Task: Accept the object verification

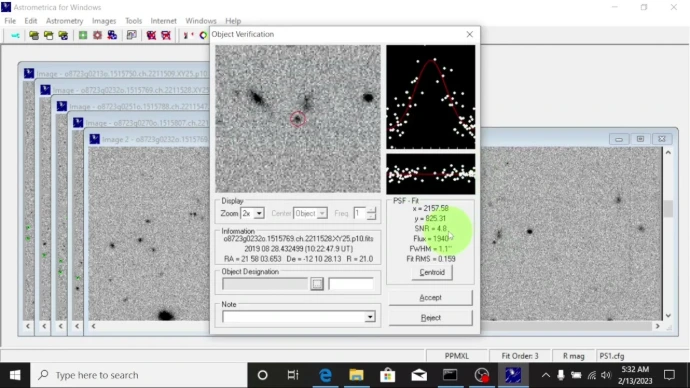Action: pyautogui.click(x=430, y=298)
